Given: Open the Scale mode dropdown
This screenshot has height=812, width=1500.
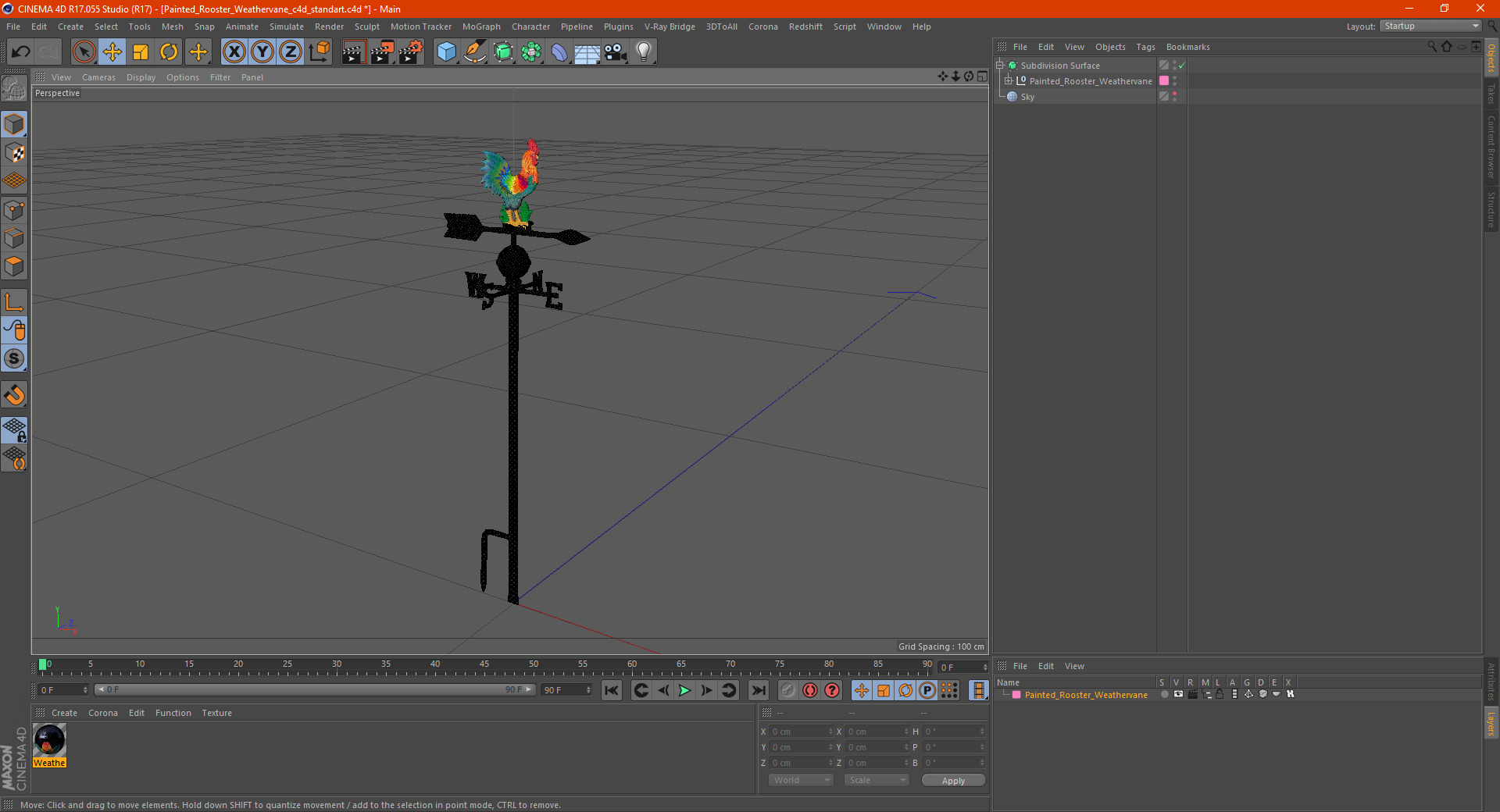Looking at the screenshot, I should pyautogui.click(x=877, y=780).
